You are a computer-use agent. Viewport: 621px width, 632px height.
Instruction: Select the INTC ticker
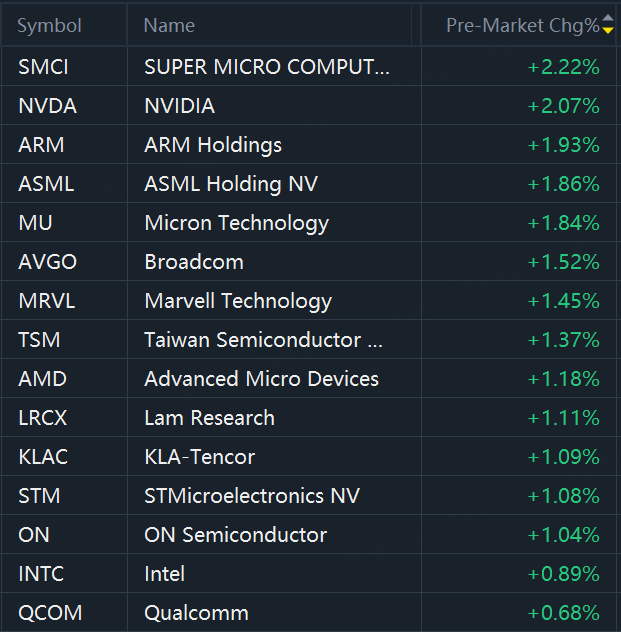click(41, 574)
